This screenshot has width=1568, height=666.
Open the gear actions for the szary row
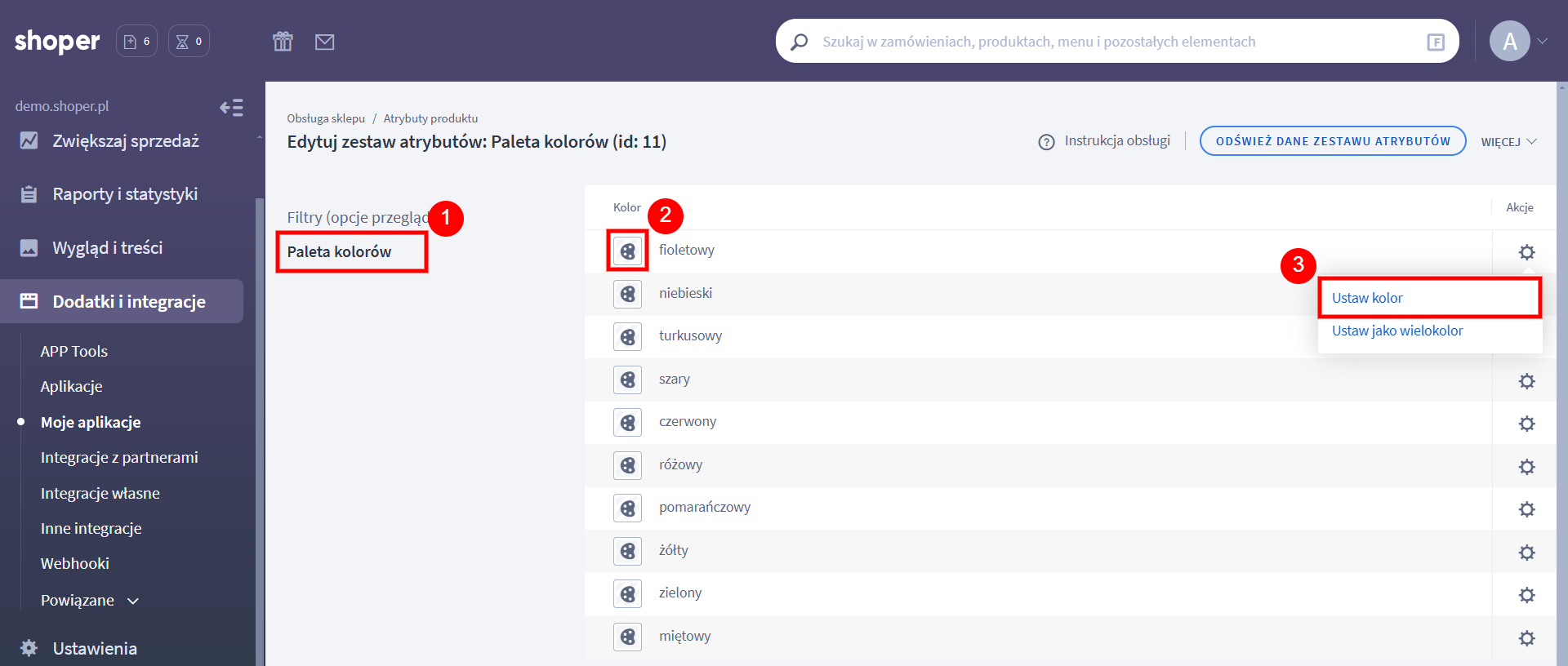point(1526,381)
